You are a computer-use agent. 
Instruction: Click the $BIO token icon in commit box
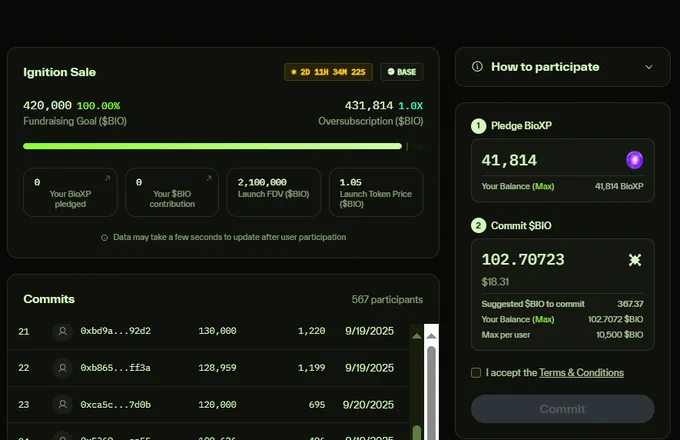635,260
